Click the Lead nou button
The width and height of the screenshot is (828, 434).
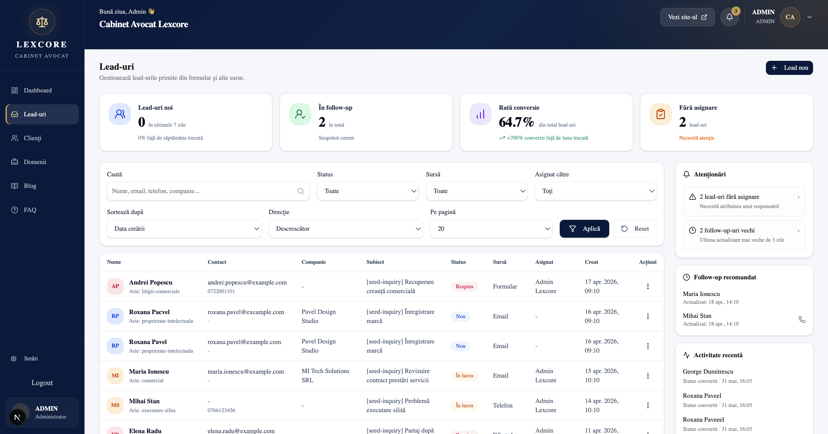click(789, 68)
